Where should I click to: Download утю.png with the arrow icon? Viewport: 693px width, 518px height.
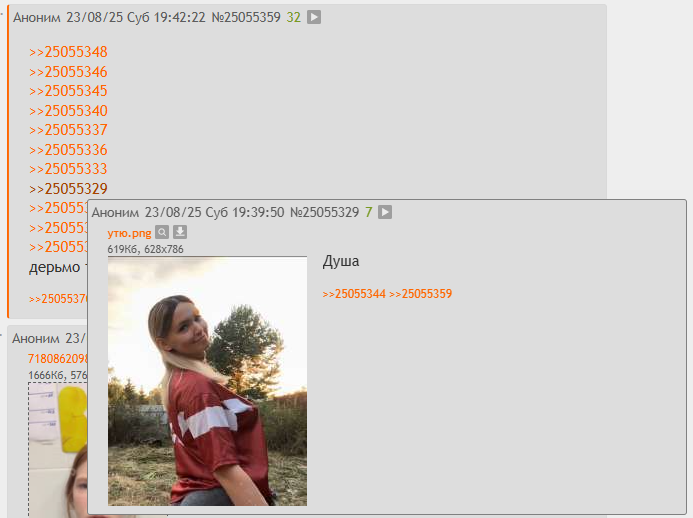[x=180, y=232]
